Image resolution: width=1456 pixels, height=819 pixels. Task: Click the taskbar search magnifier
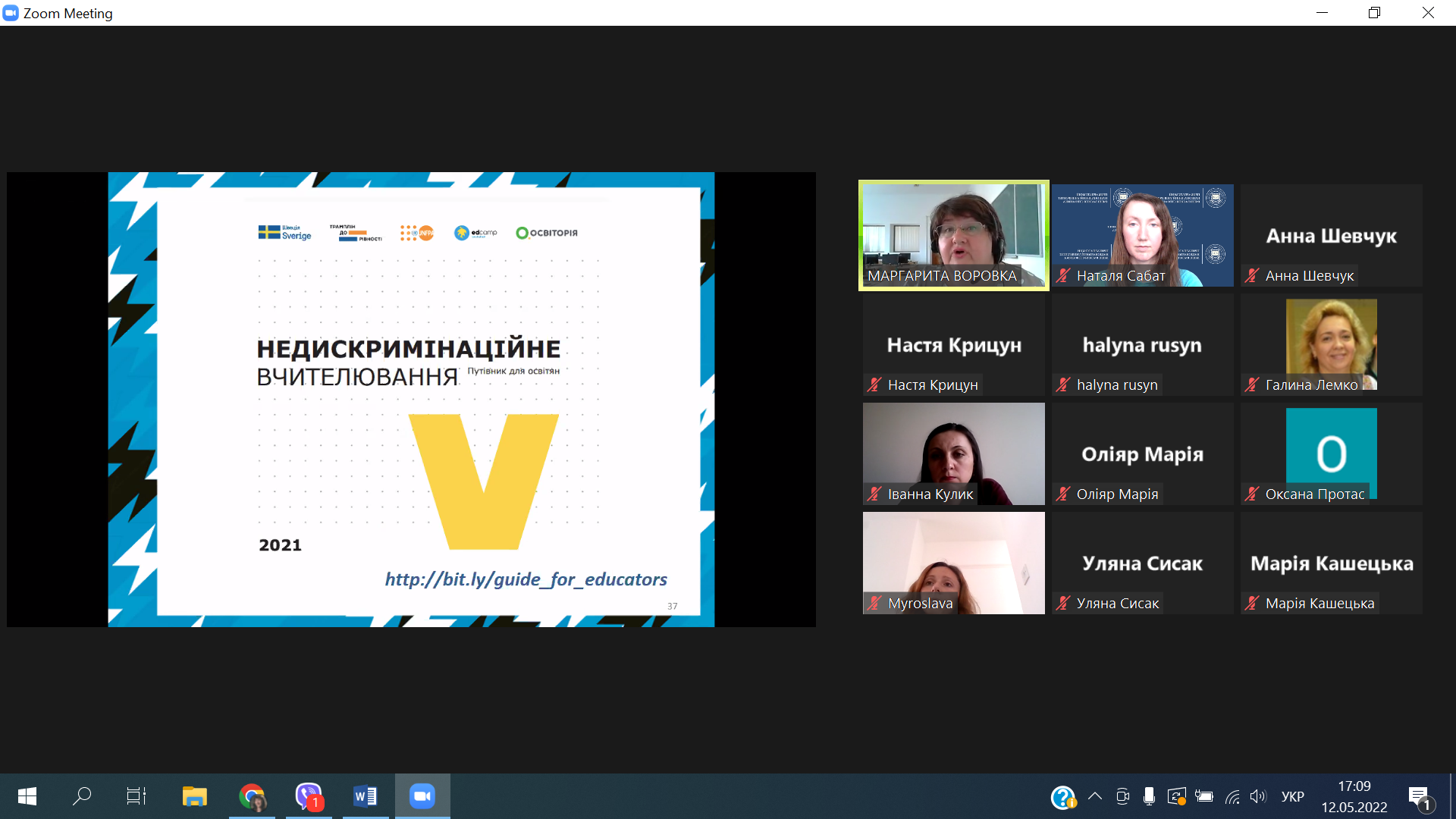(81, 796)
